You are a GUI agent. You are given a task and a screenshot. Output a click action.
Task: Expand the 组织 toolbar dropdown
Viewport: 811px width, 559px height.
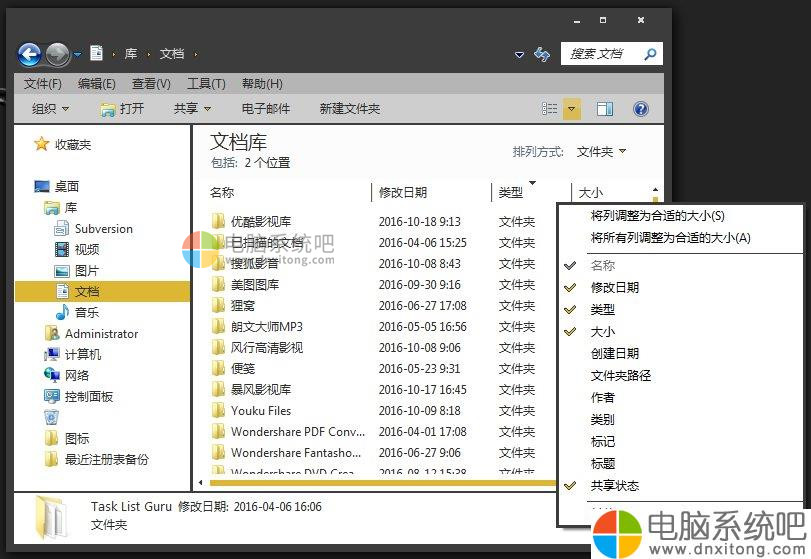(x=50, y=109)
